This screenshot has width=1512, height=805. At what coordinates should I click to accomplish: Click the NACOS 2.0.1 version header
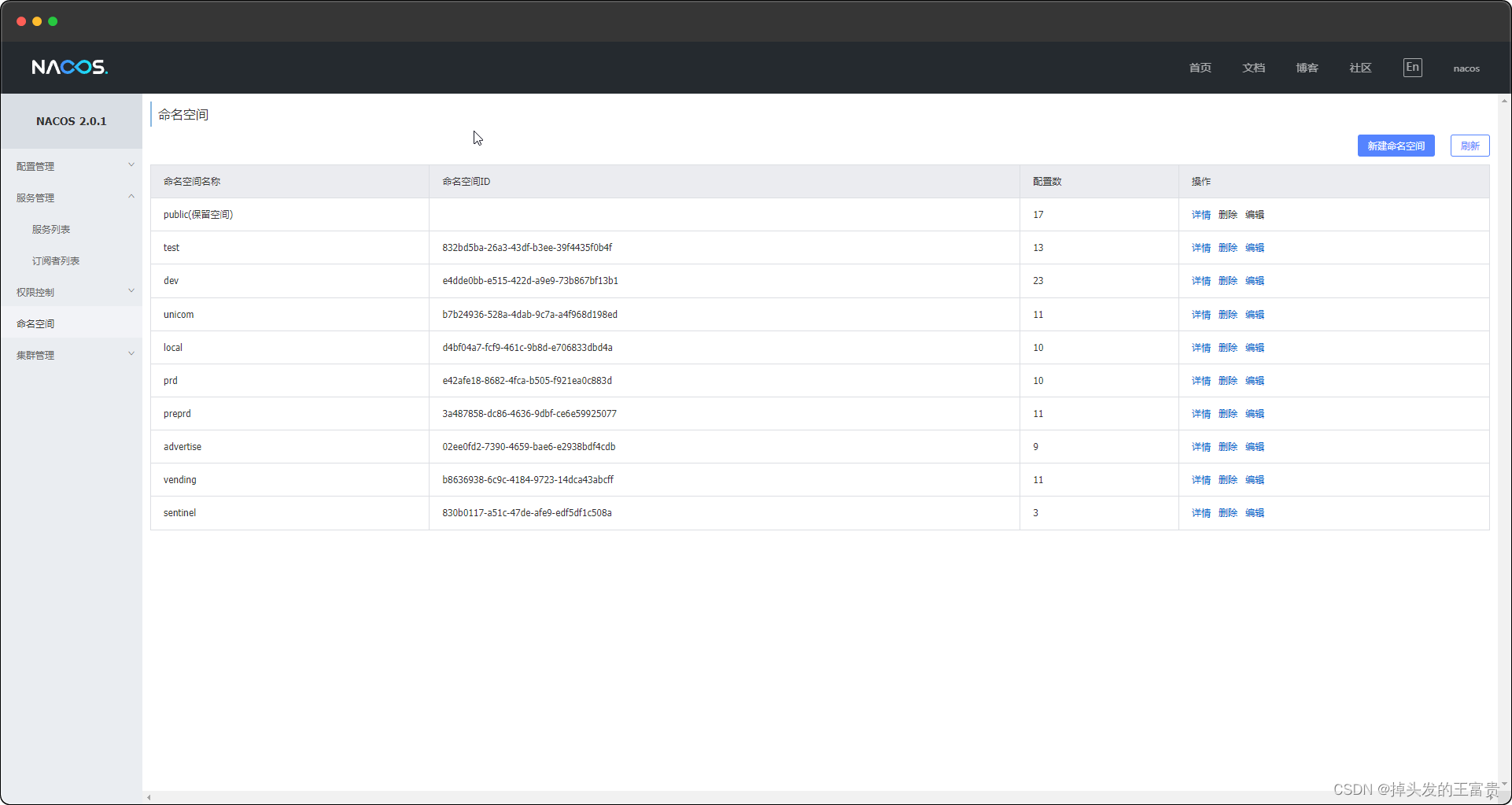pos(71,121)
